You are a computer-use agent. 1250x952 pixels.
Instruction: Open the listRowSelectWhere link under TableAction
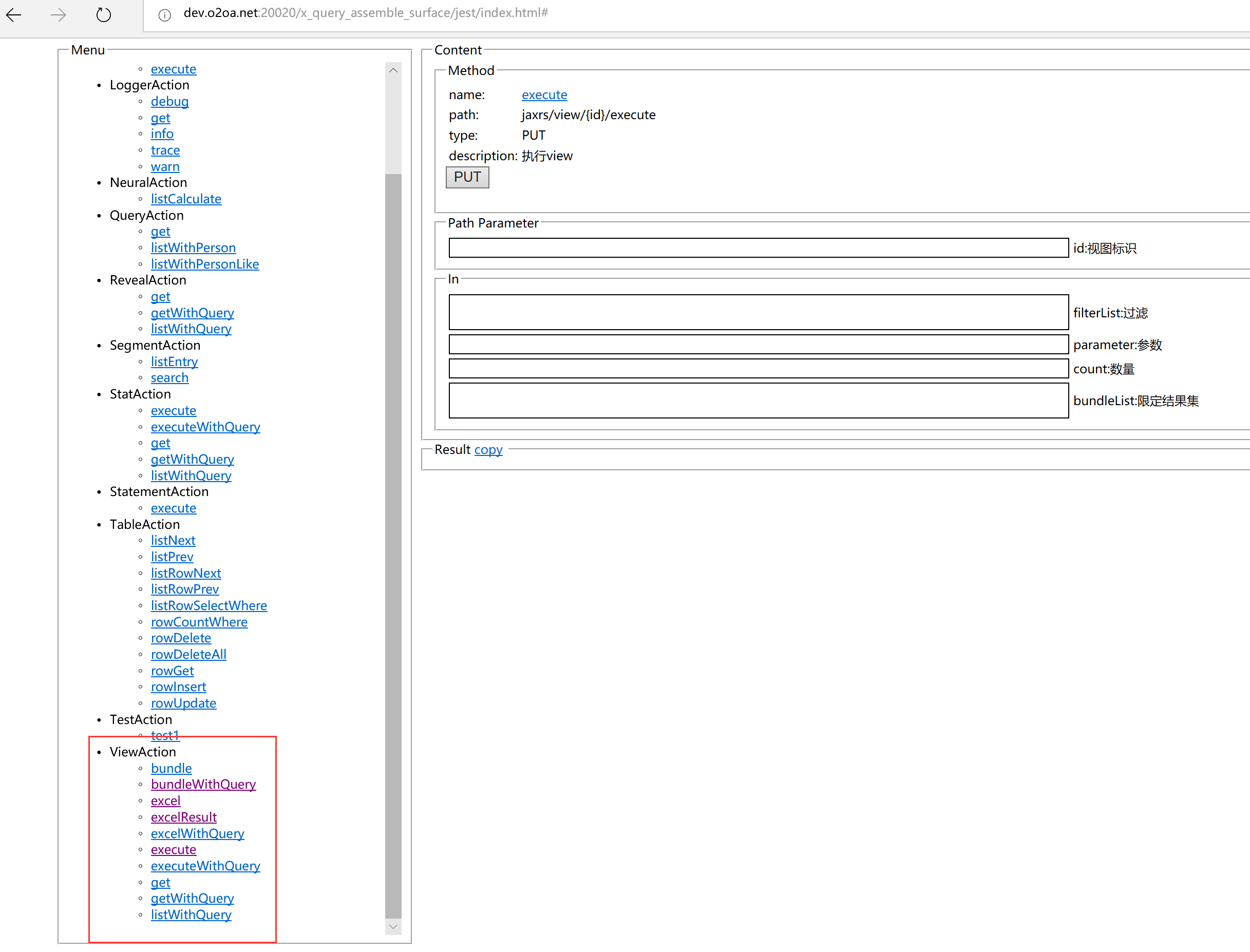pyautogui.click(x=209, y=606)
